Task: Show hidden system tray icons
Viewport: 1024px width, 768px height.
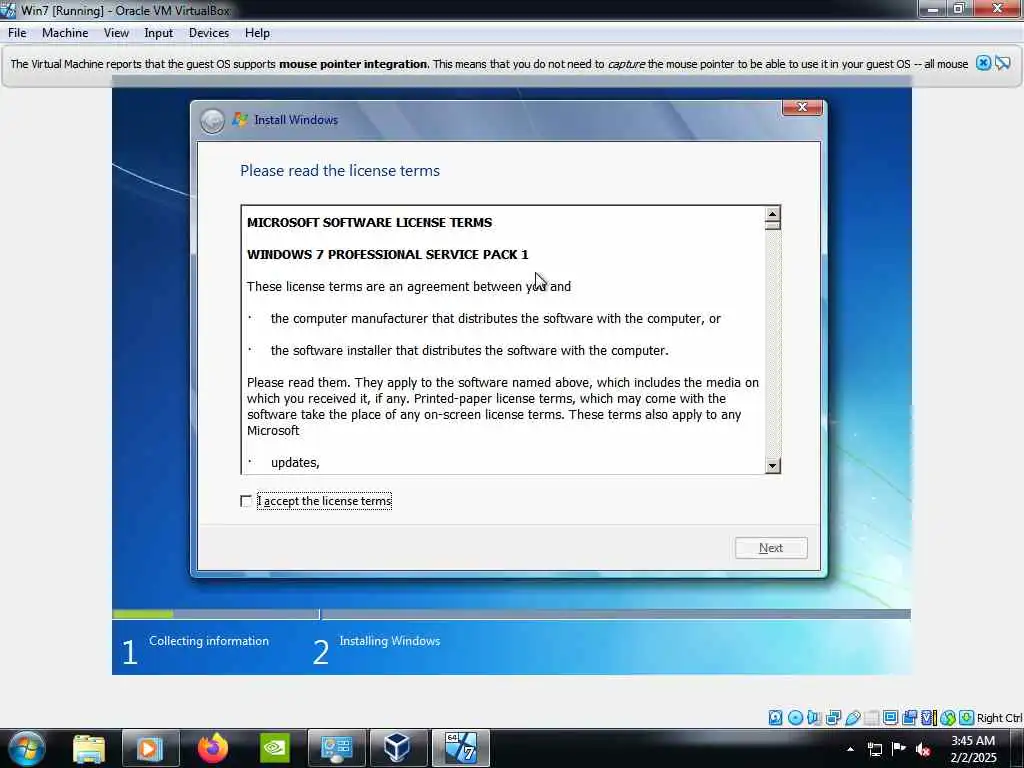Action: tap(850, 749)
